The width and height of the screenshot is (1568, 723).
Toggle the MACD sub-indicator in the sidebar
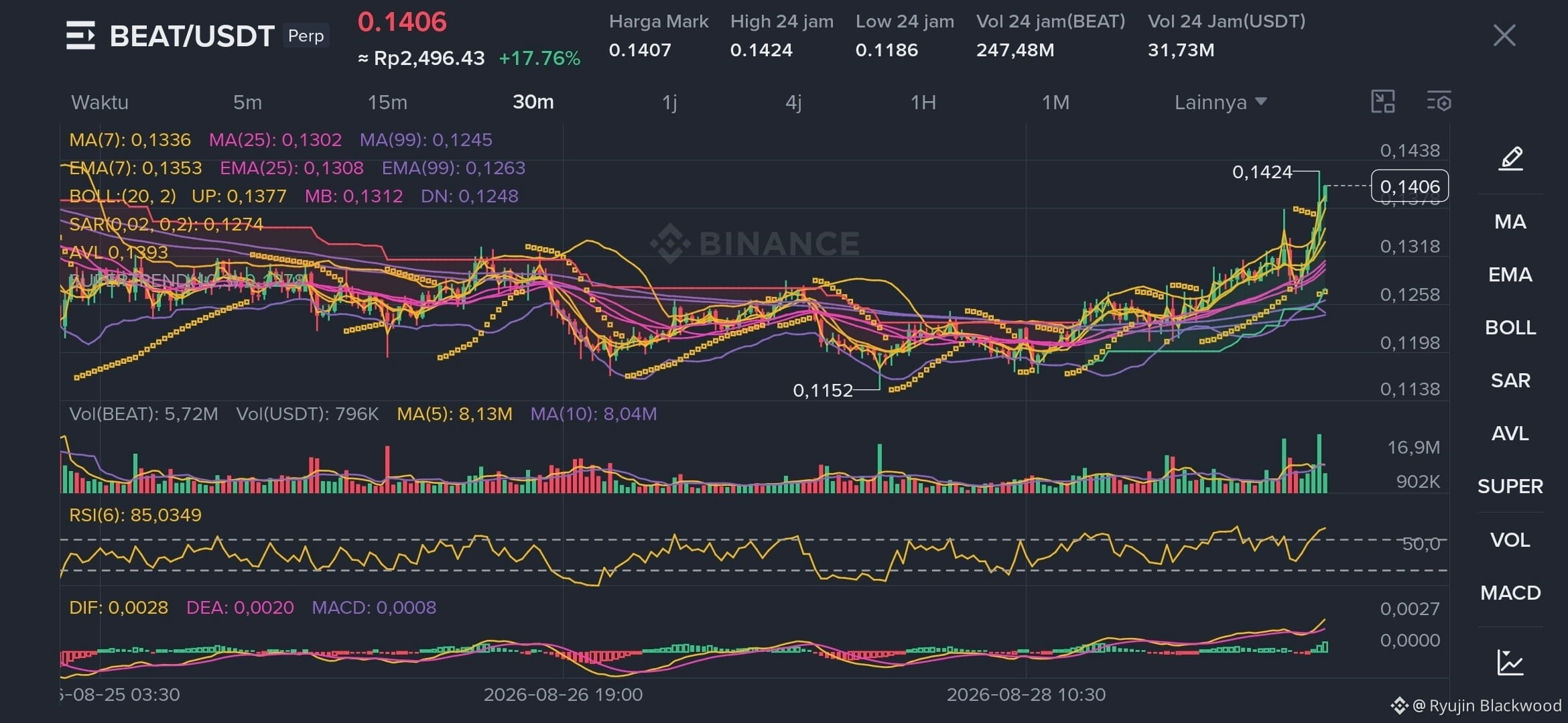[x=1510, y=593]
